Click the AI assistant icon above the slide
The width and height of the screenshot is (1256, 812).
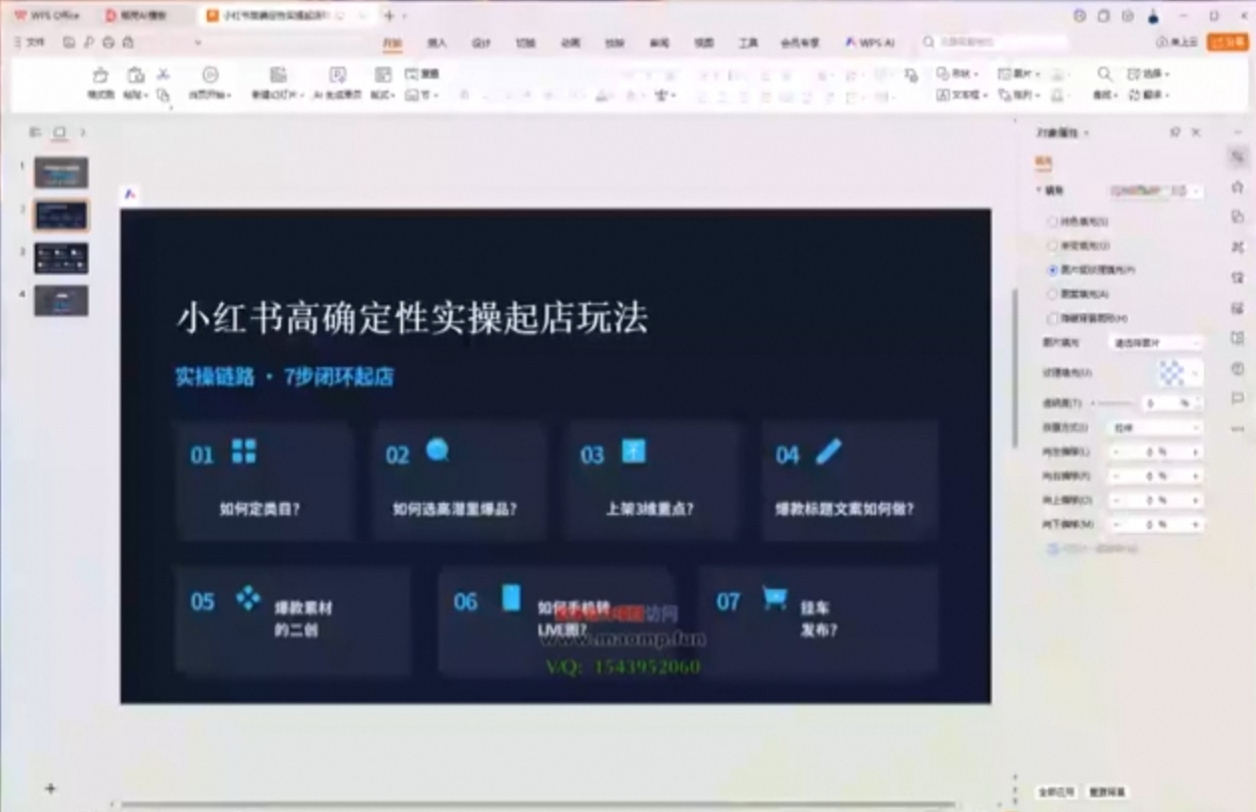pyautogui.click(x=130, y=194)
